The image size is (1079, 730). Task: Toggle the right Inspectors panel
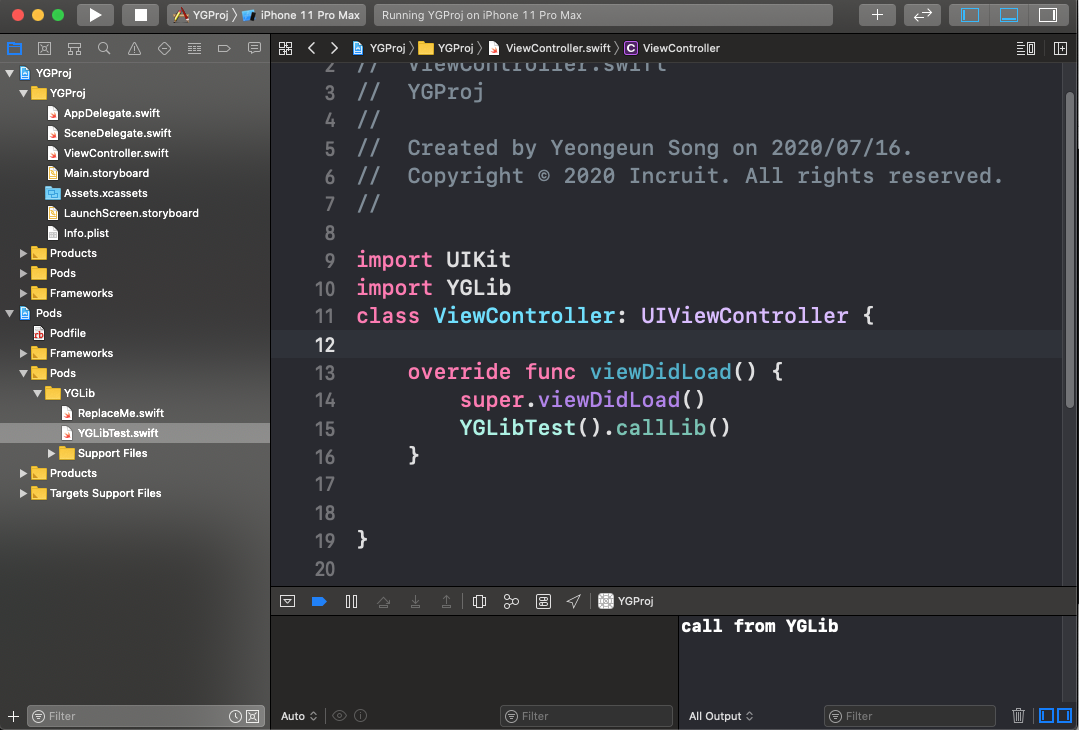tap(1048, 14)
